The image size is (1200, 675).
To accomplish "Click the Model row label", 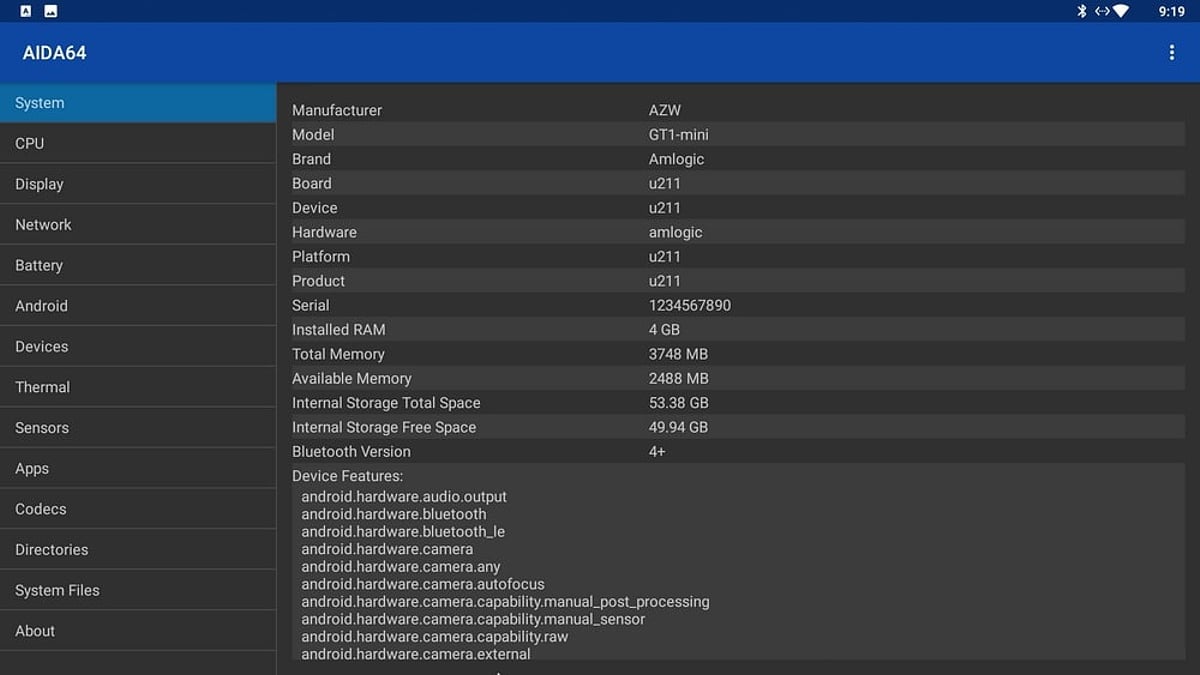I will point(313,134).
